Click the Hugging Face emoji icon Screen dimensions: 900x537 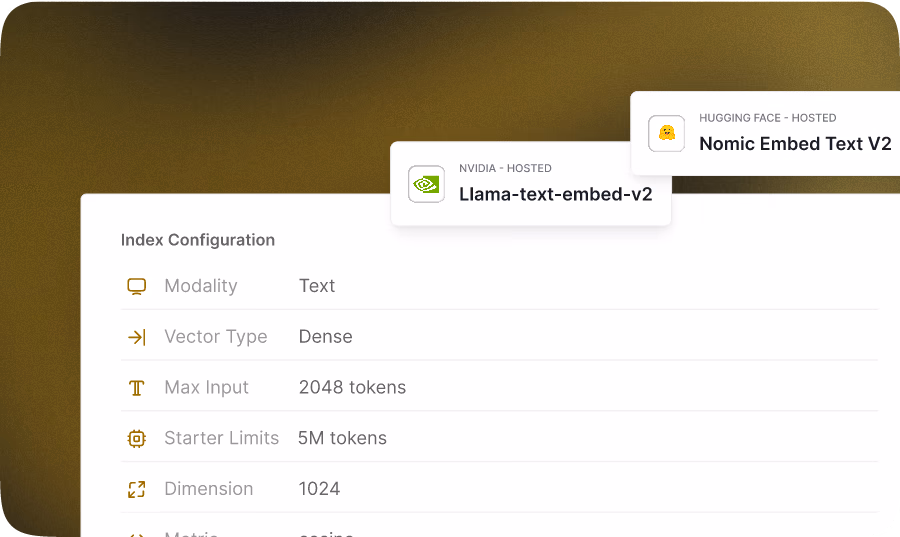click(666, 133)
